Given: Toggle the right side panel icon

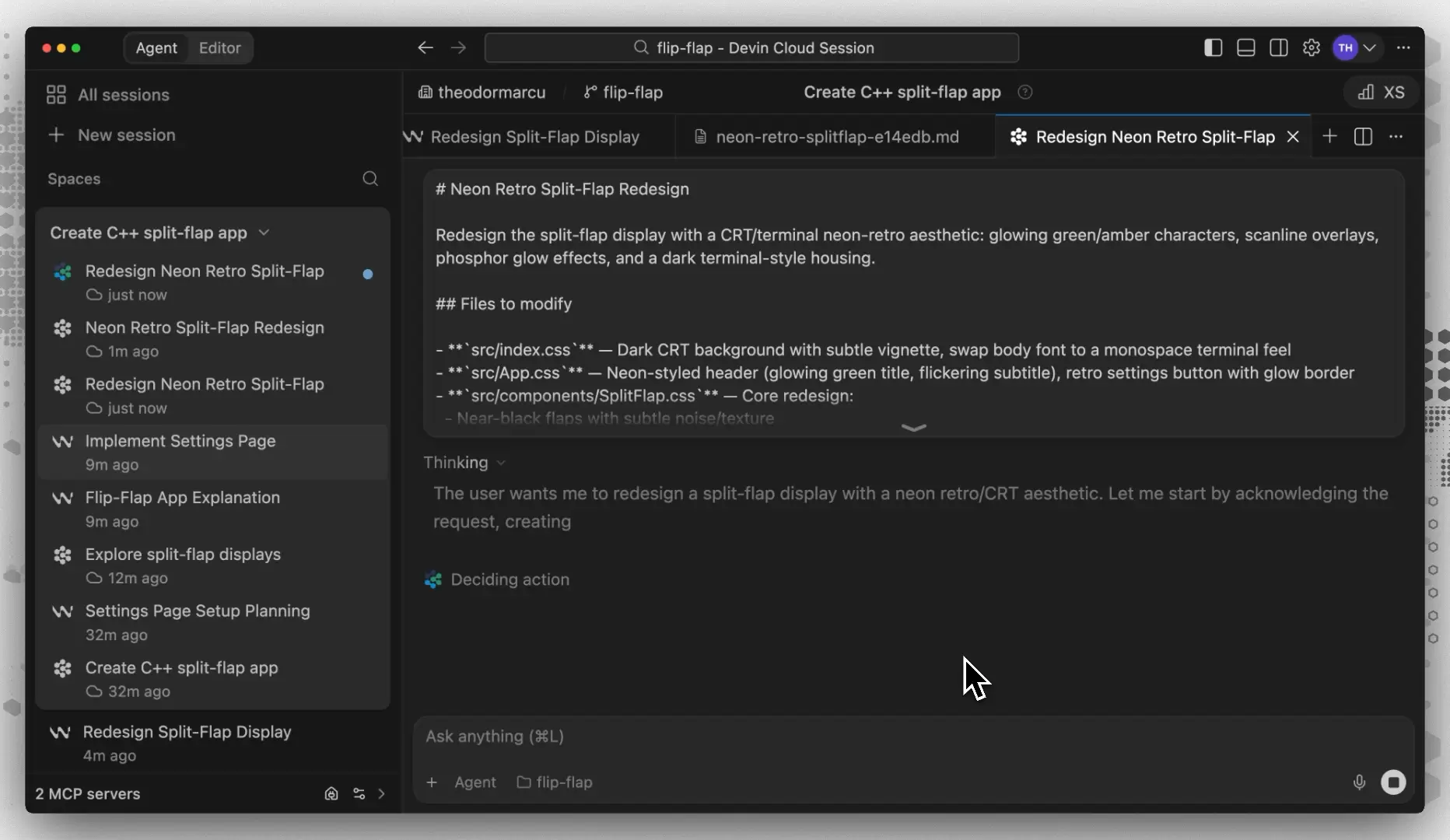Looking at the screenshot, I should (1278, 47).
